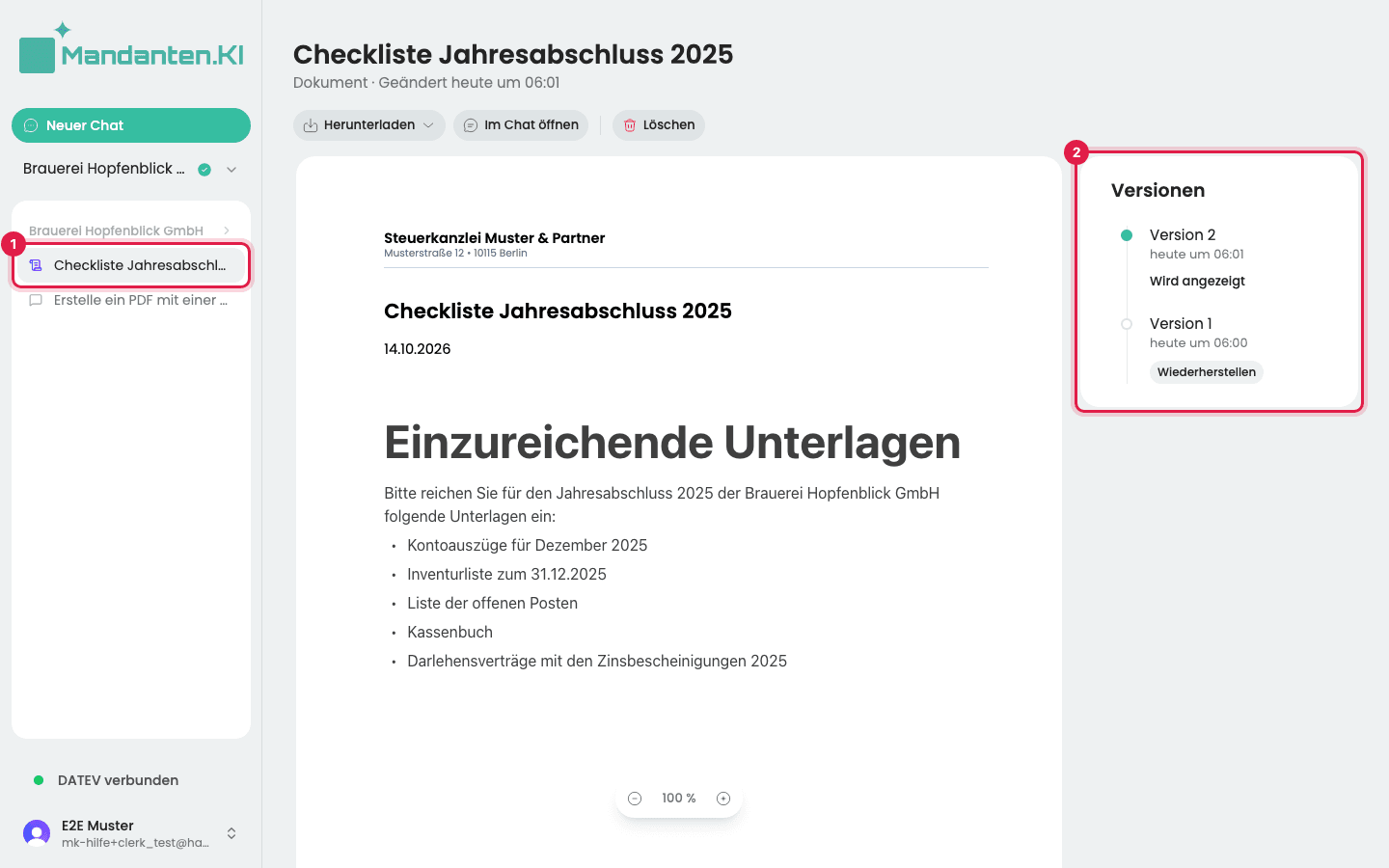Click the chat icon beside Erstelle ein PDF

36,300
